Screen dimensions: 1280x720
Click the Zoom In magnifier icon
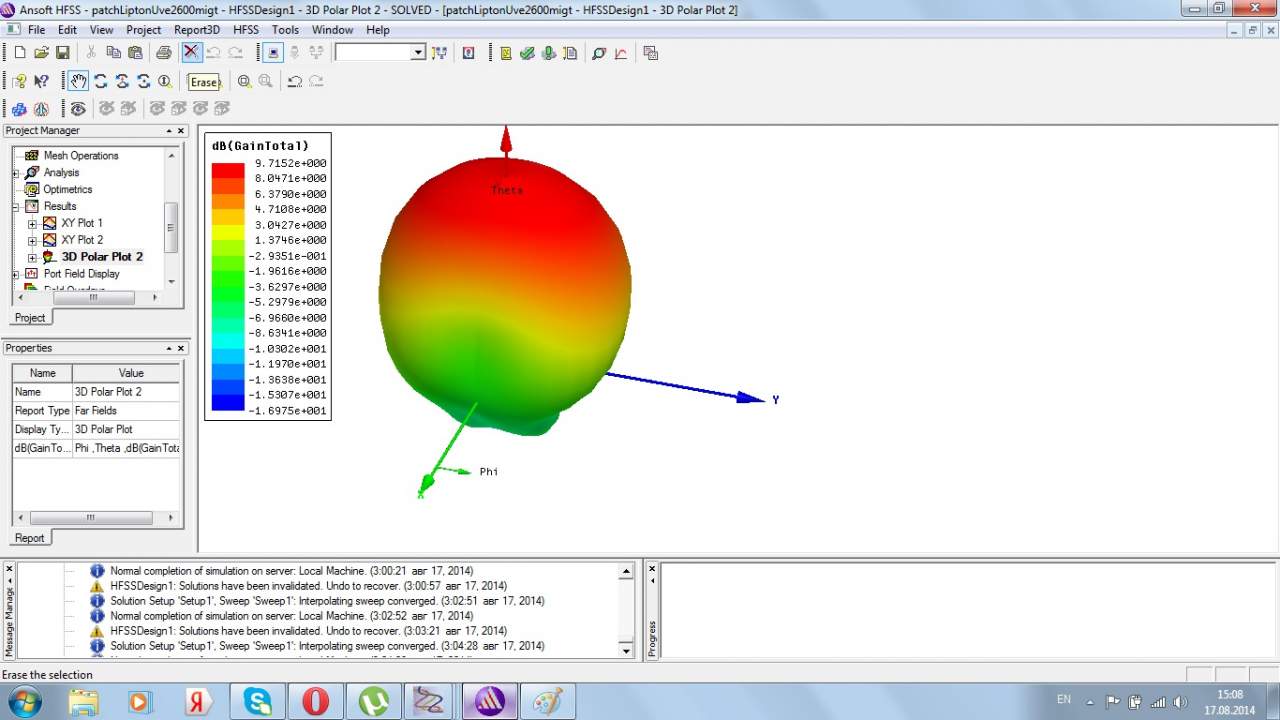pyautogui.click(x=244, y=81)
